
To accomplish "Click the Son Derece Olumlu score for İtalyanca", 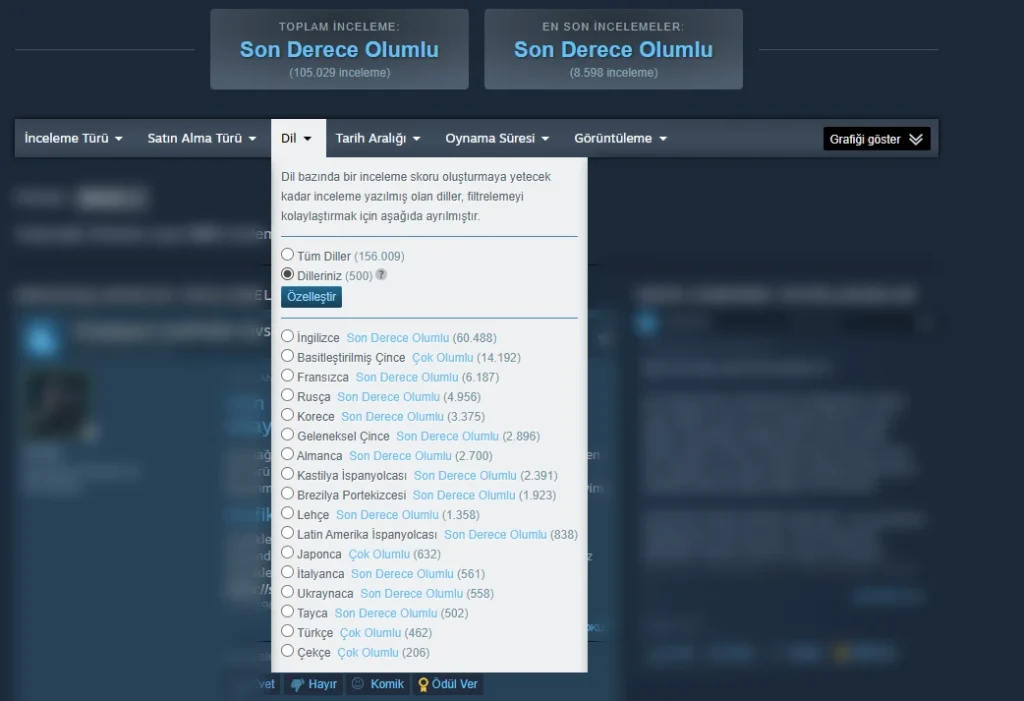I will 402,574.
